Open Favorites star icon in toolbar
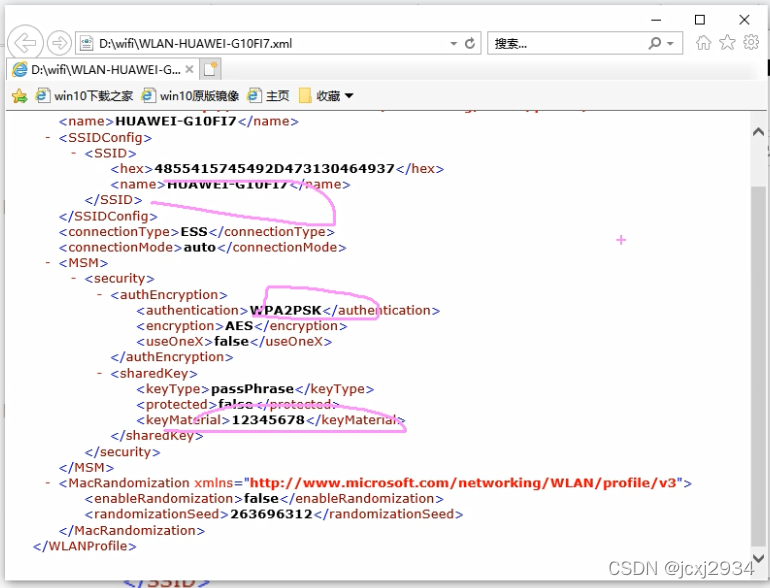The height and width of the screenshot is (588, 770). tap(727, 43)
